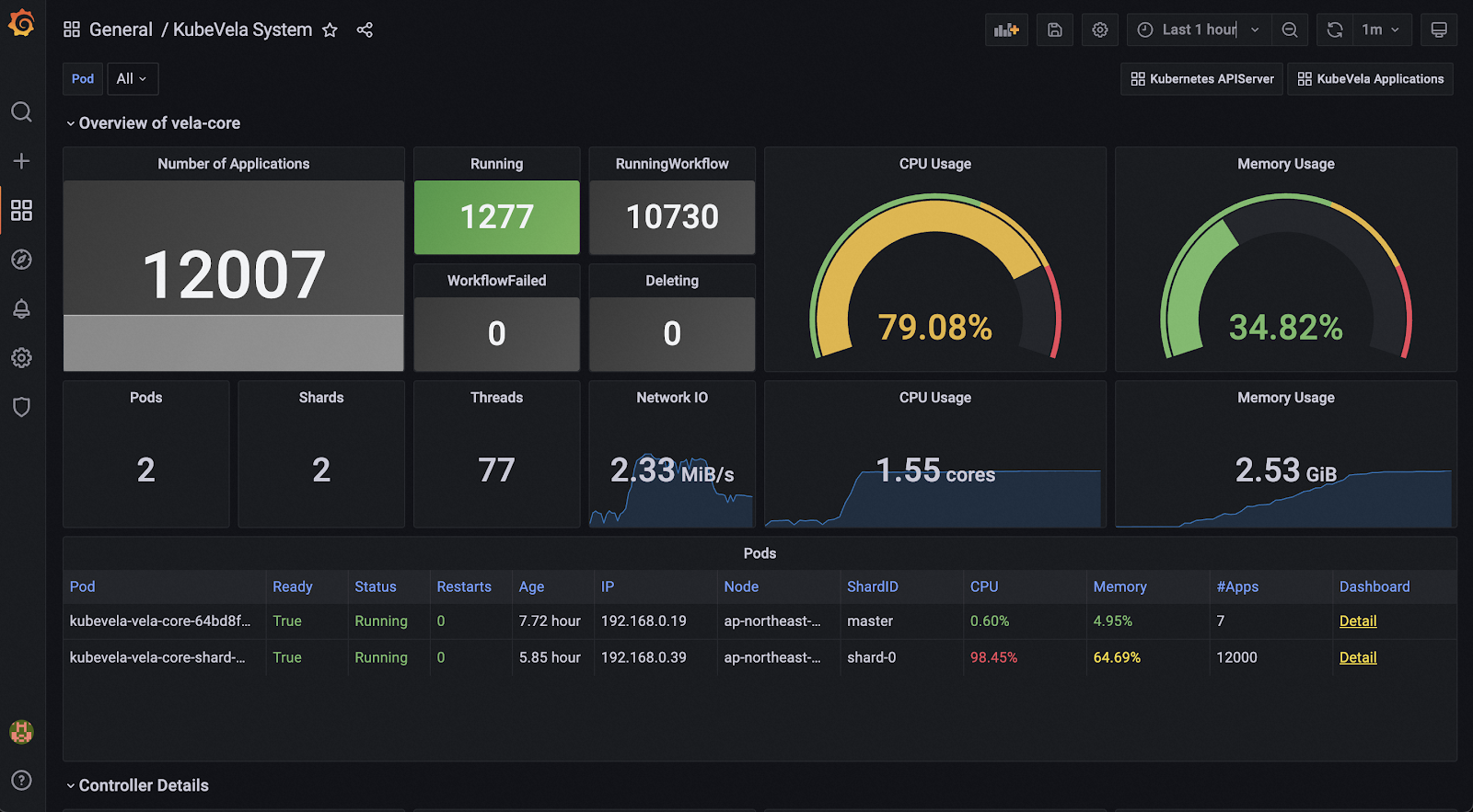This screenshot has width=1473, height=812.
Task: Open the Number of Applications panel title
Action: [234, 164]
